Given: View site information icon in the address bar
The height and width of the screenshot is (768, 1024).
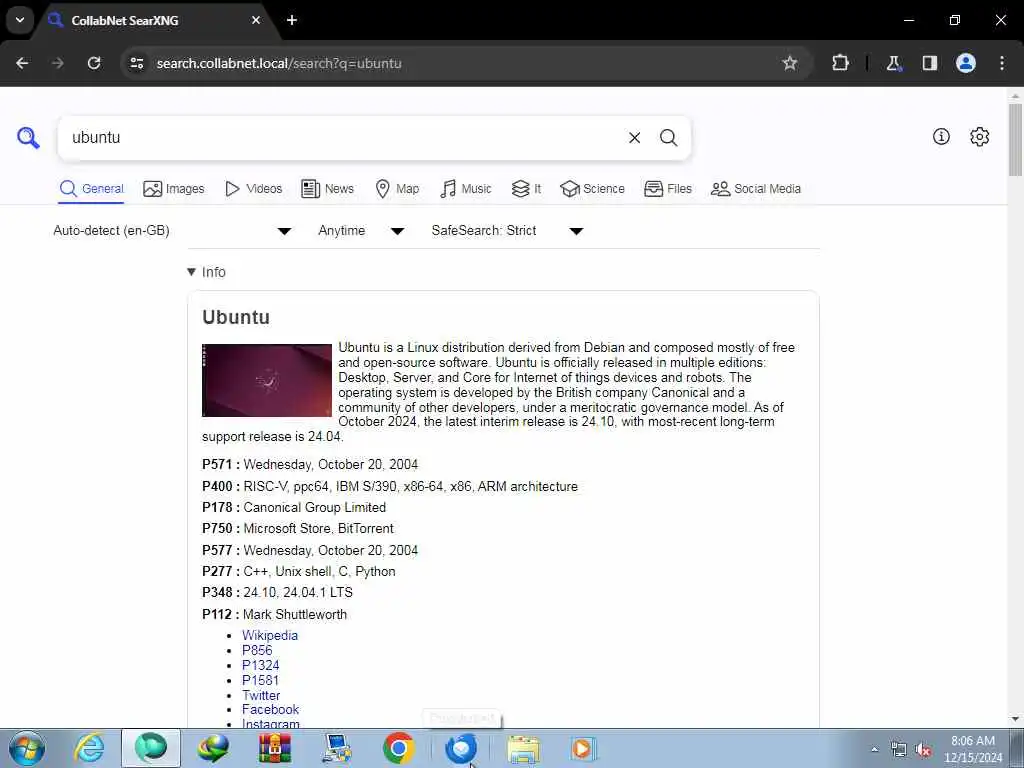Looking at the screenshot, I should click(136, 63).
